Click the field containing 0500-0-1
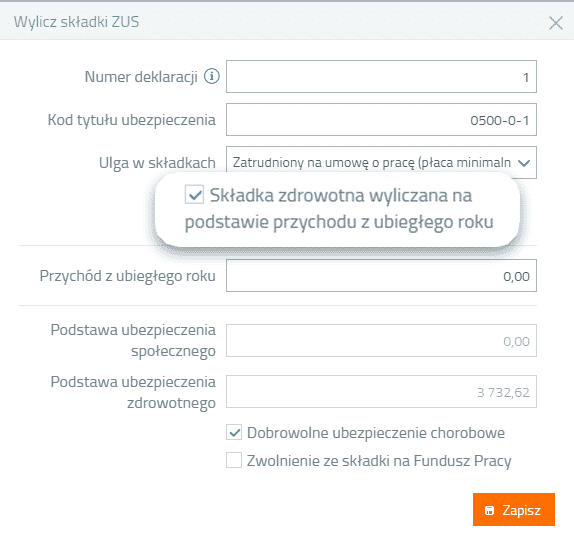 click(x=381, y=119)
